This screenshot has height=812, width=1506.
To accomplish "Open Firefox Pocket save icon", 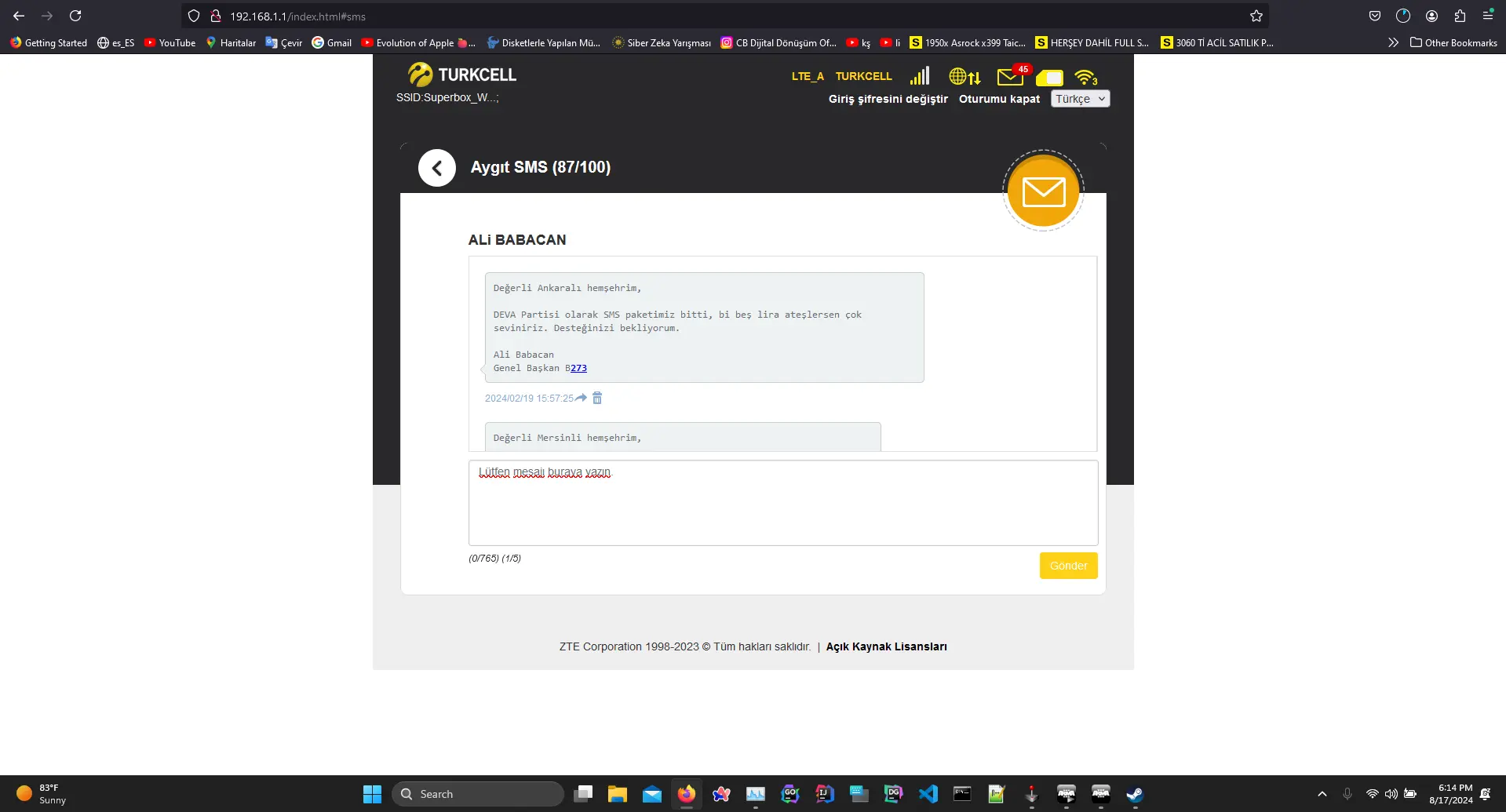I will pos(1375,16).
